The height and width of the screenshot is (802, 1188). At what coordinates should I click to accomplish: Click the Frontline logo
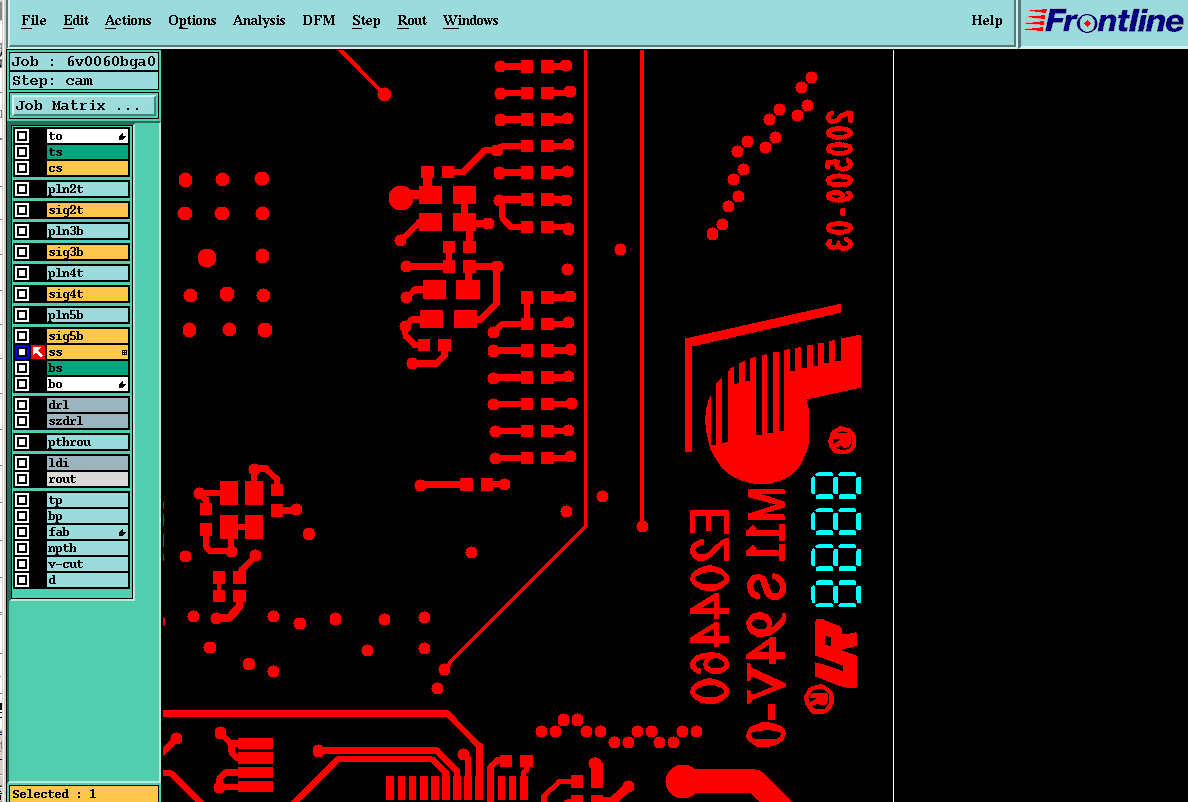coord(1104,21)
